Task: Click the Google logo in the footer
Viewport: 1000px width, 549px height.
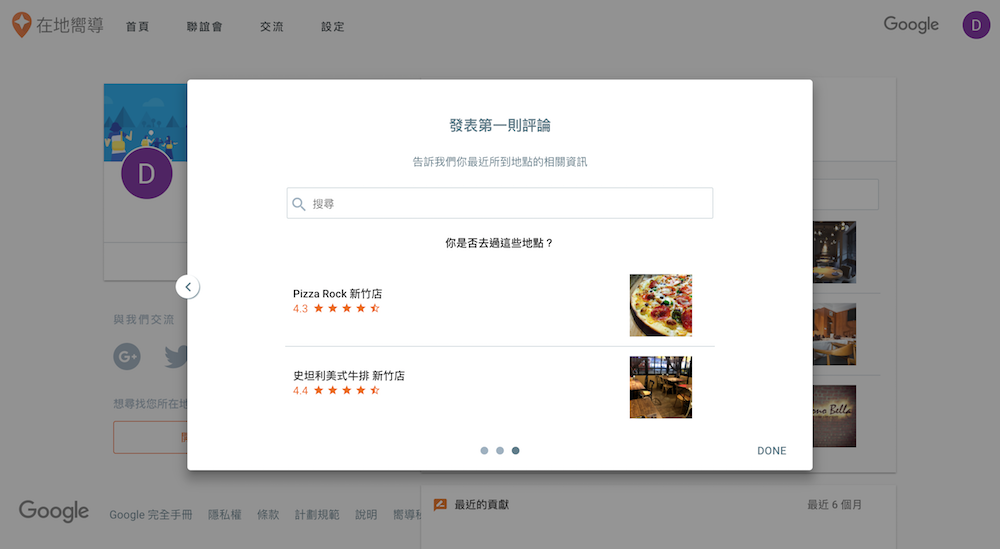Action: pyautogui.click(x=54, y=512)
